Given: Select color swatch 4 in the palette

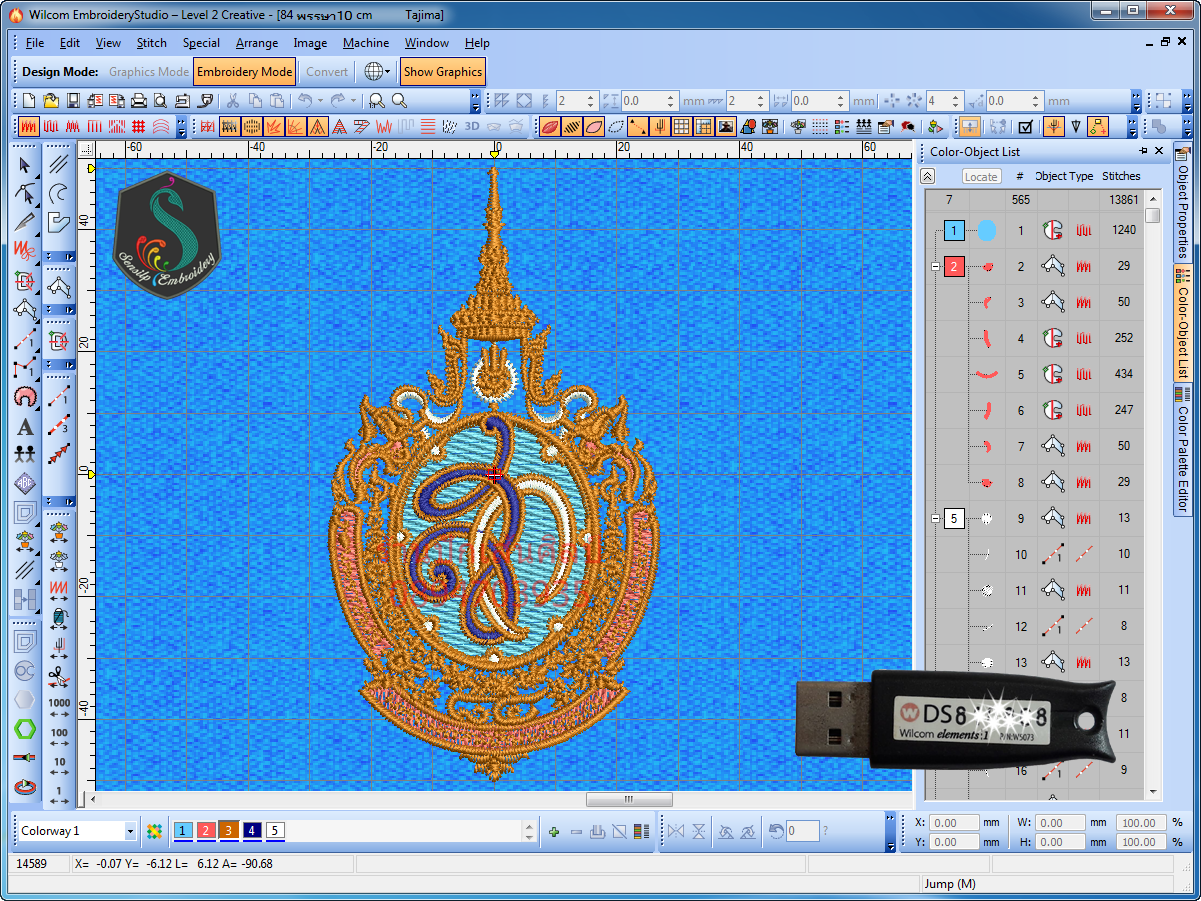Looking at the screenshot, I should click(x=252, y=831).
